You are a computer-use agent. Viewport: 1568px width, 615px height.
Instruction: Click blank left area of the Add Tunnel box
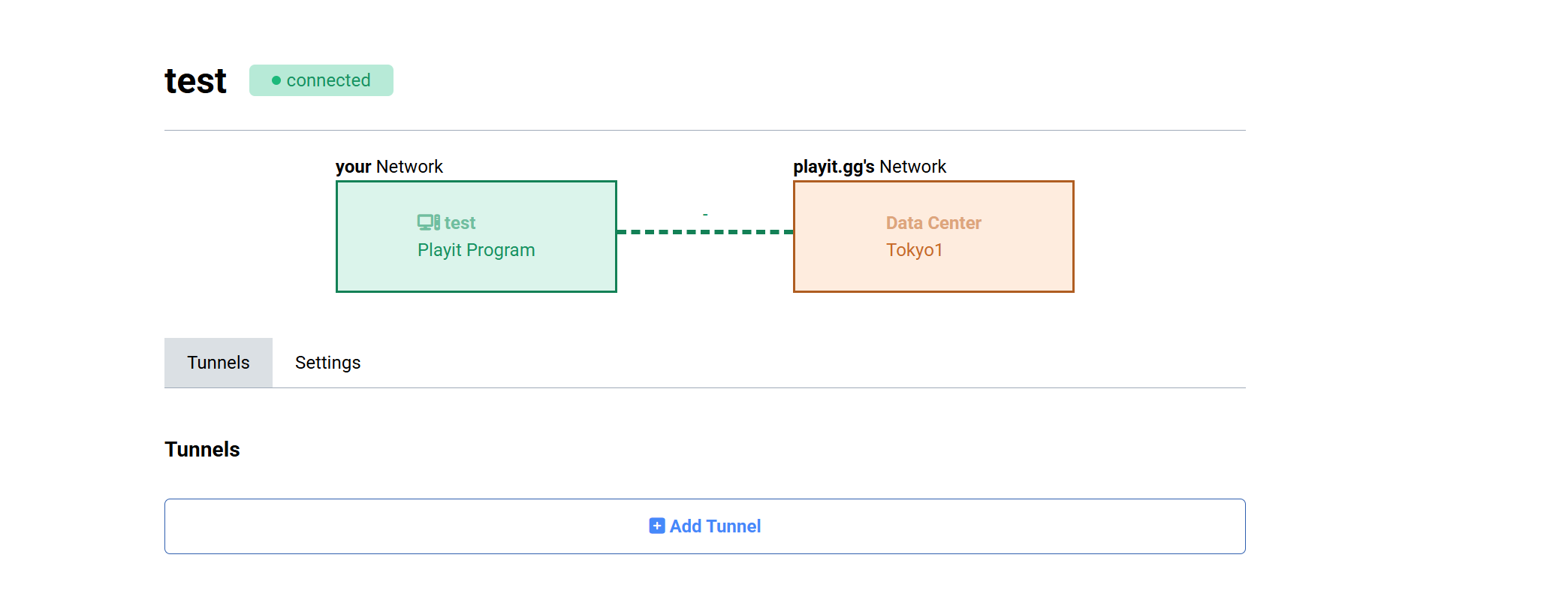click(338, 526)
